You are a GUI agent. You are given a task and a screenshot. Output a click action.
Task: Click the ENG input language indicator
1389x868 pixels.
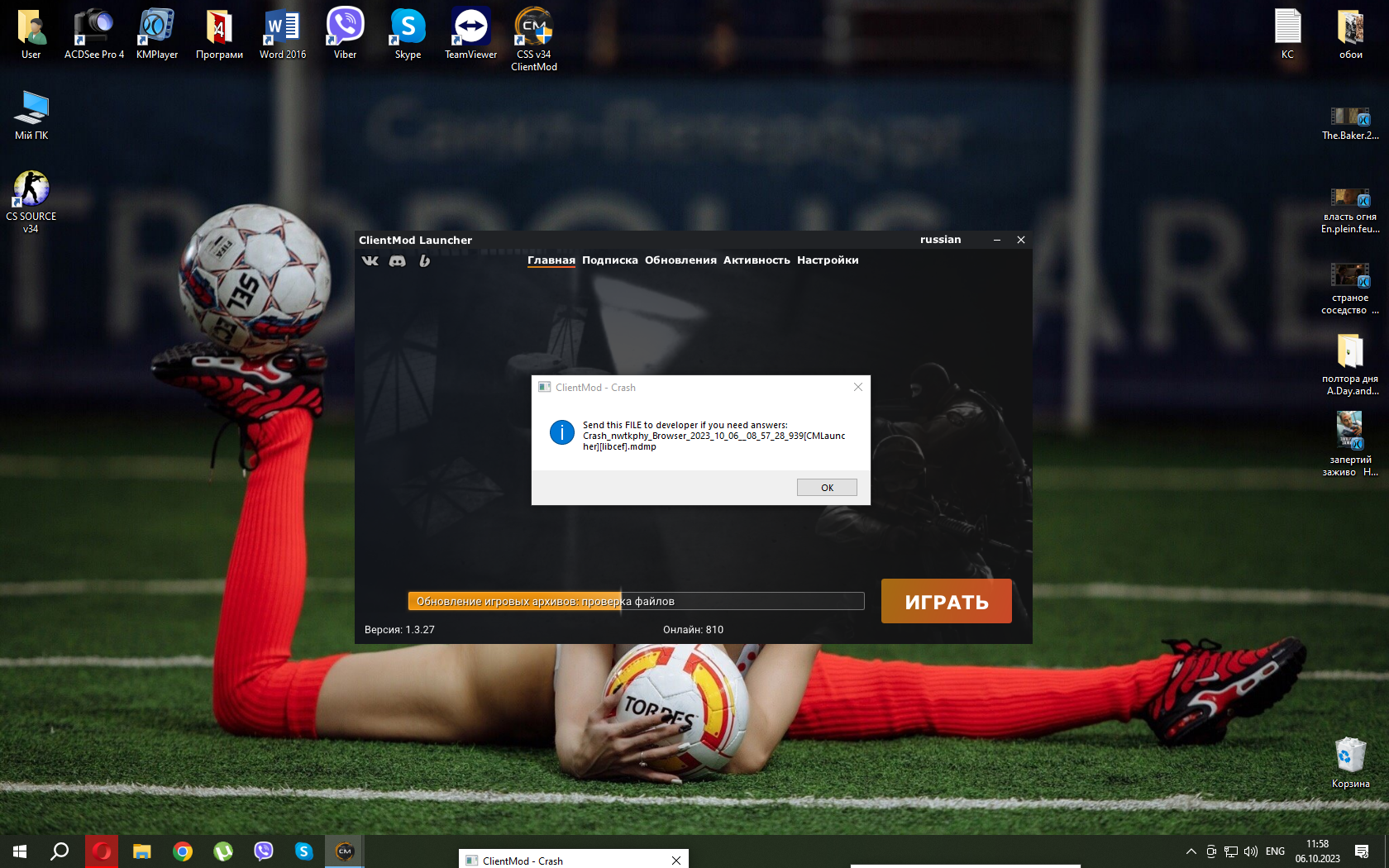[1275, 851]
